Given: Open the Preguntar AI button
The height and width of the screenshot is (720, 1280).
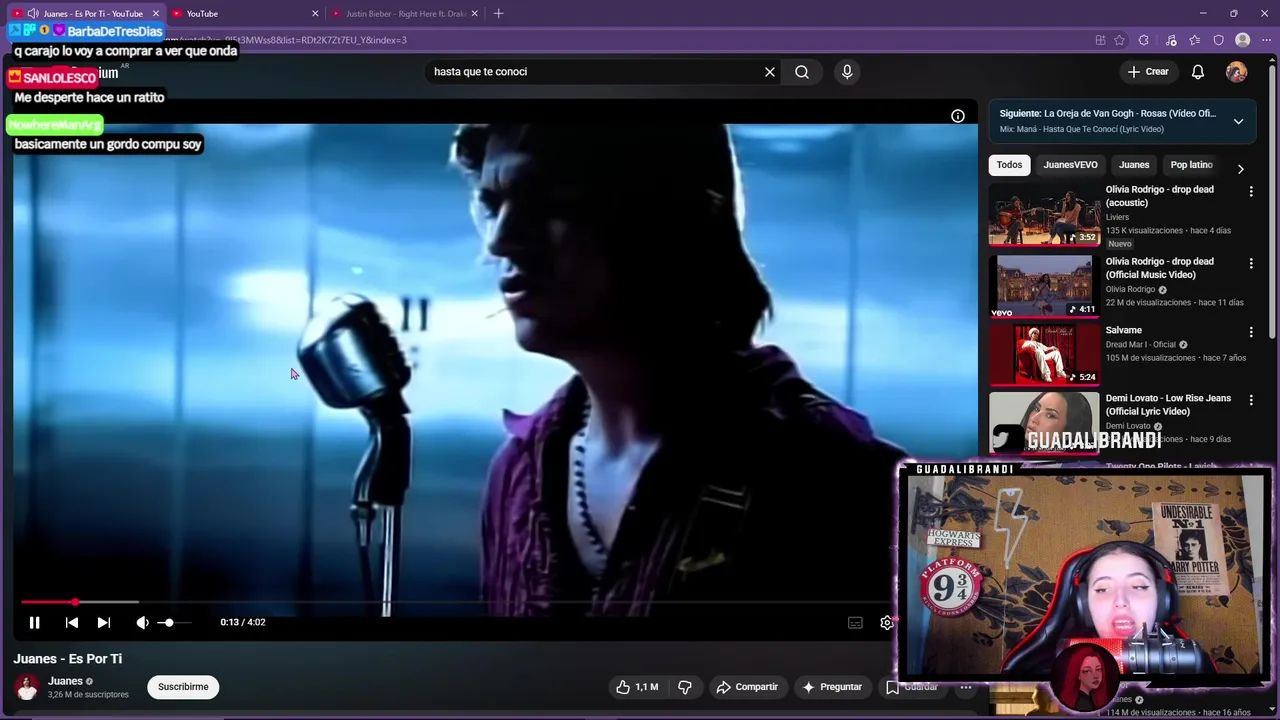Looking at the screenshot, I should [x=832, y=687].
